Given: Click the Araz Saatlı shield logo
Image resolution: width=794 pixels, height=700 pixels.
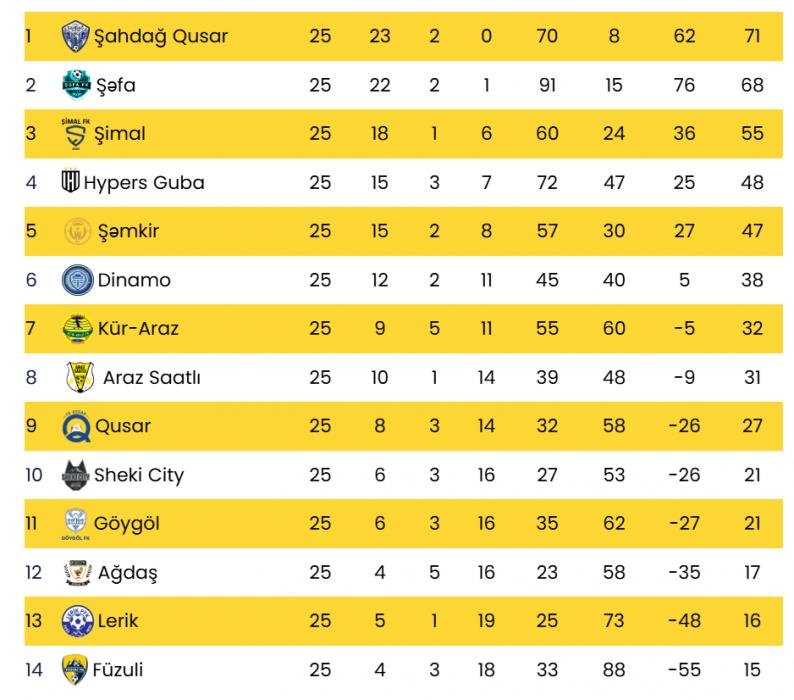Looking at the screenshot, I should tap(80, 377).
